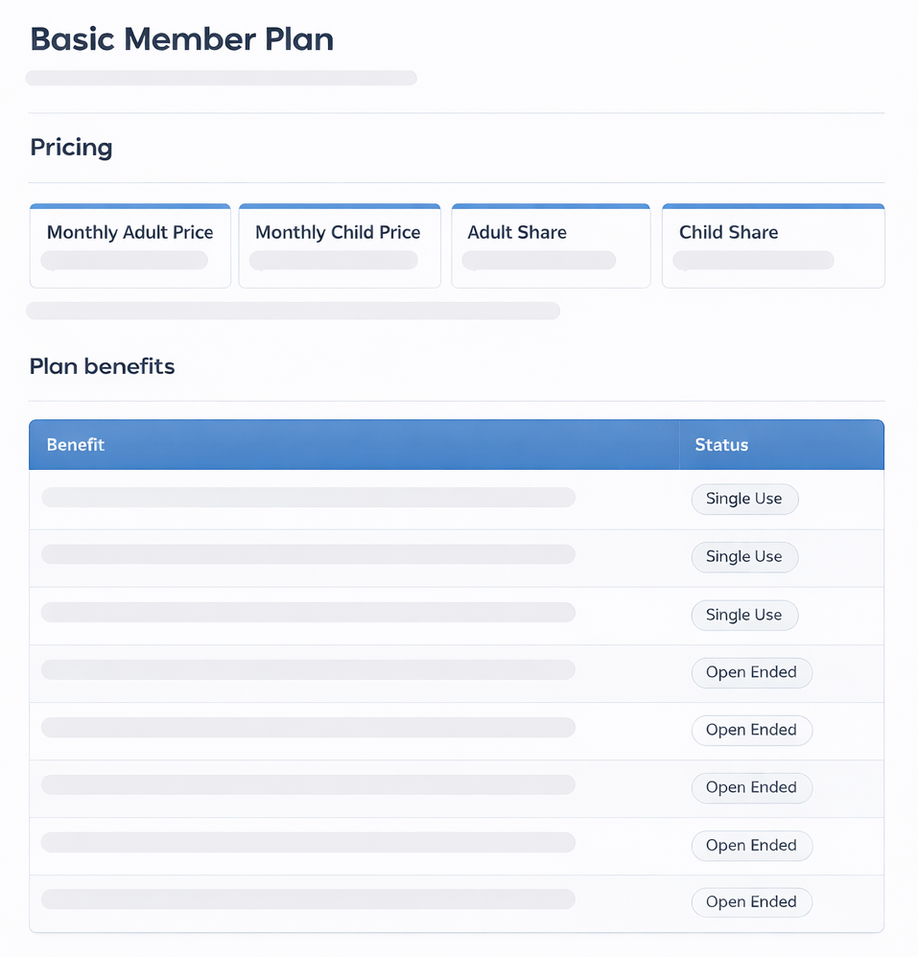Screen dimensions: 918x957
Task: Click the third Open Ended status badge
Action: 751,788
